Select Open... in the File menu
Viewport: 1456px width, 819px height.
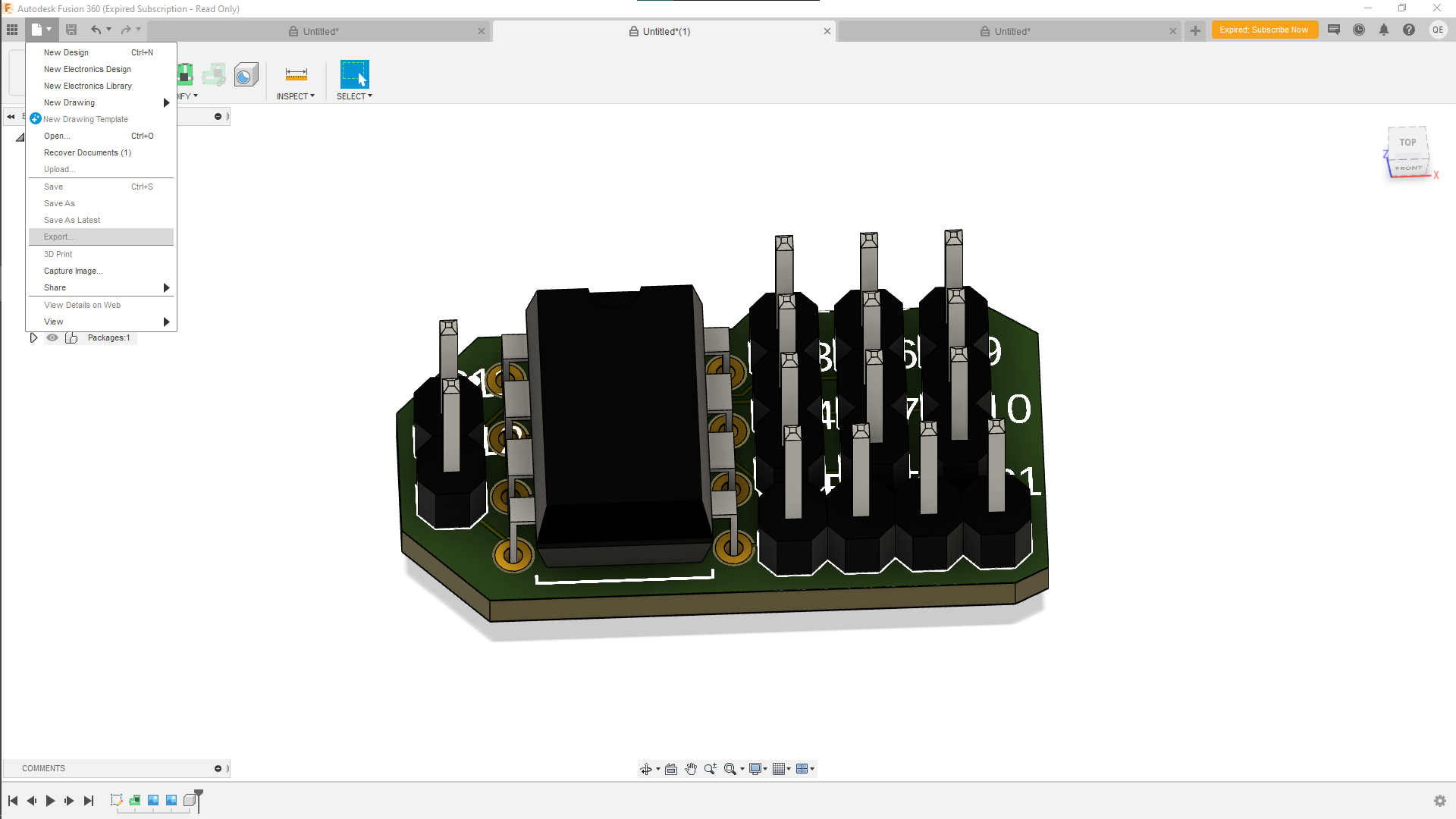(101, 136)
